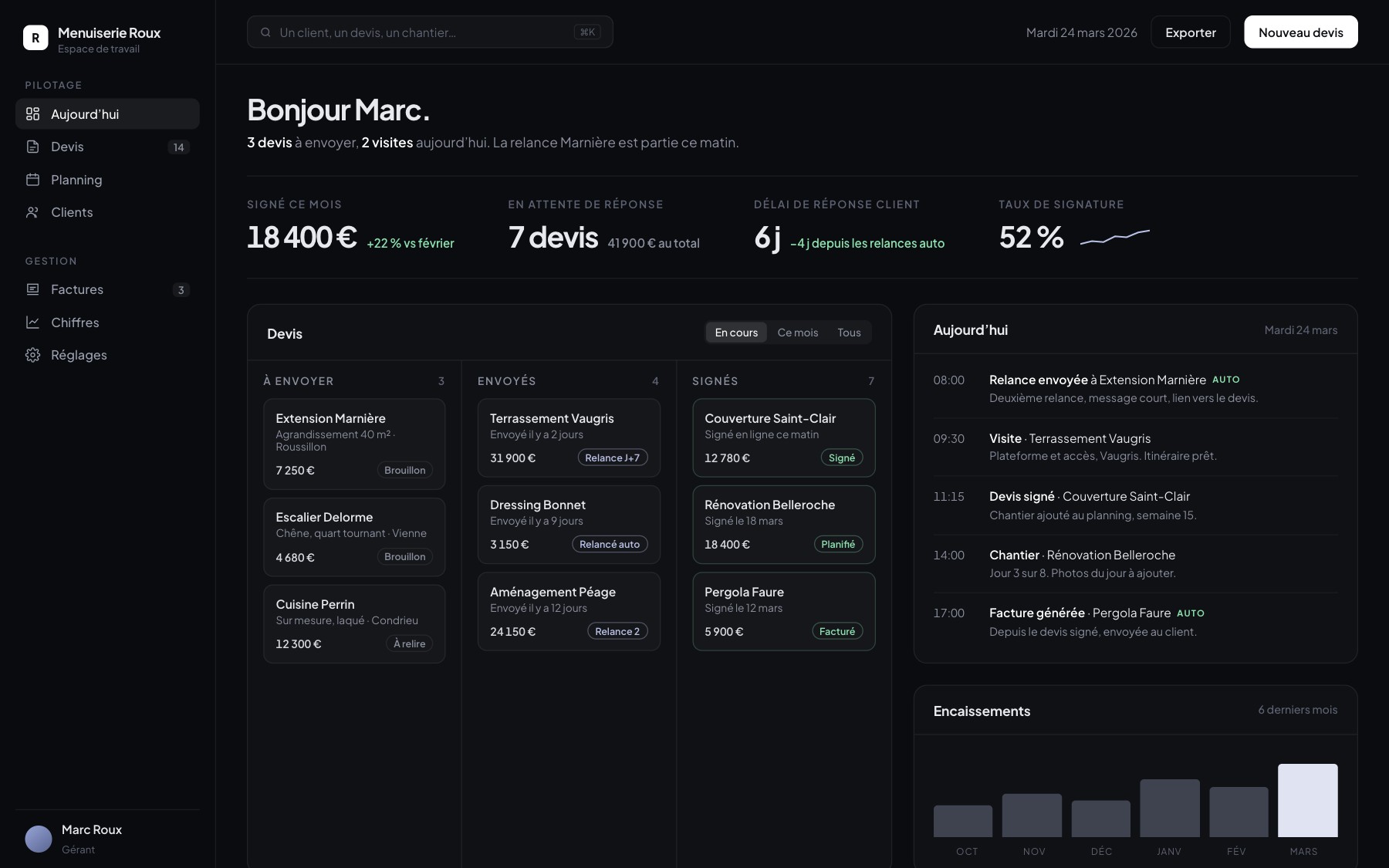
Task: Click the Mars bar in Encaissements chart
Action: (x=1307, y=800)
